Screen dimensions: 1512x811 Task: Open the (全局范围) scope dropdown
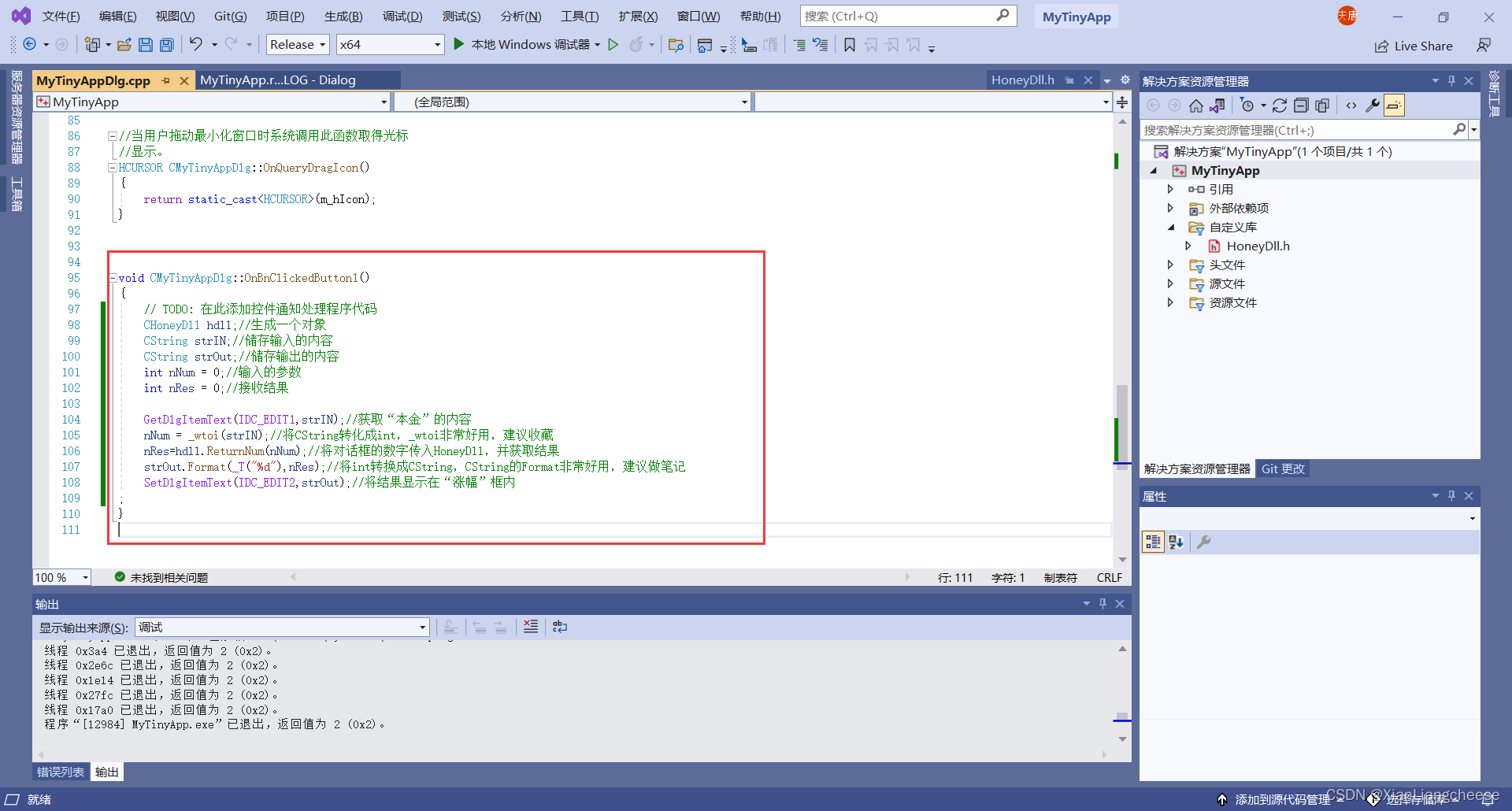[572, 102]
